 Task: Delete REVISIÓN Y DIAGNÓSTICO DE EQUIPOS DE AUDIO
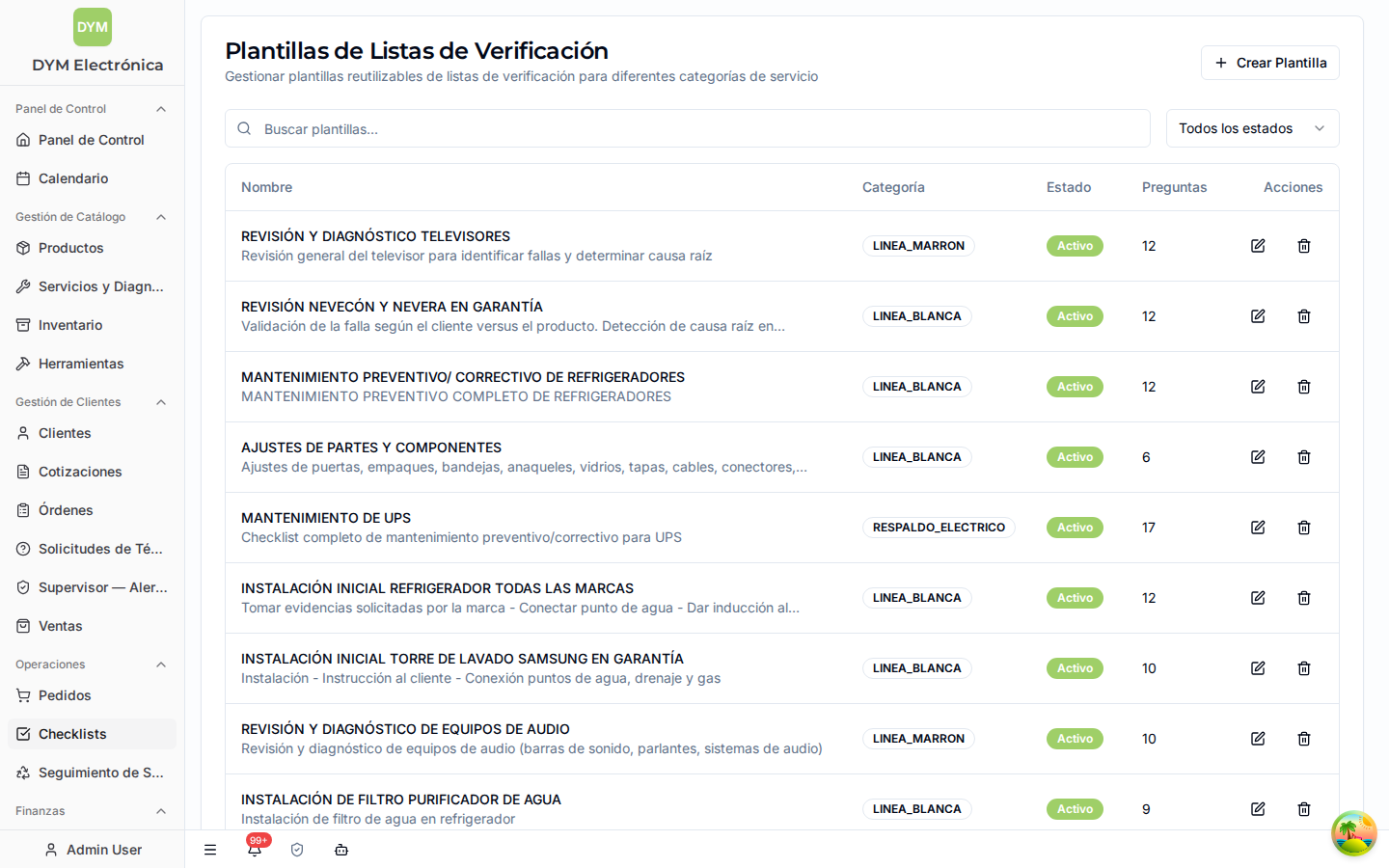[x=1304, y=739]
